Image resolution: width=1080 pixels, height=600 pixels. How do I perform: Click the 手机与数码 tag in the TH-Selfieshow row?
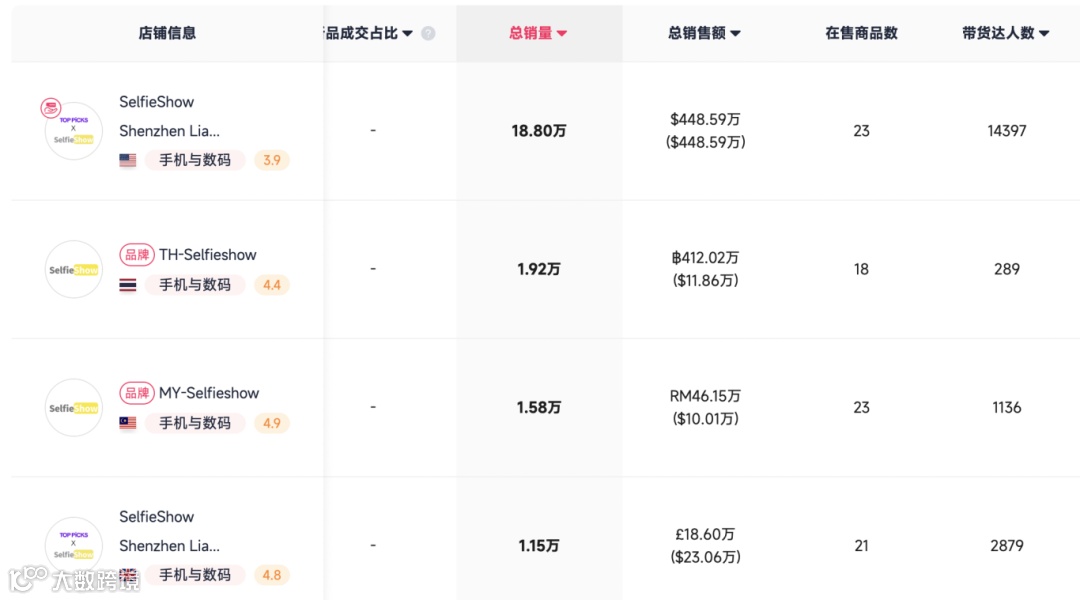click(x=195, y=285)
